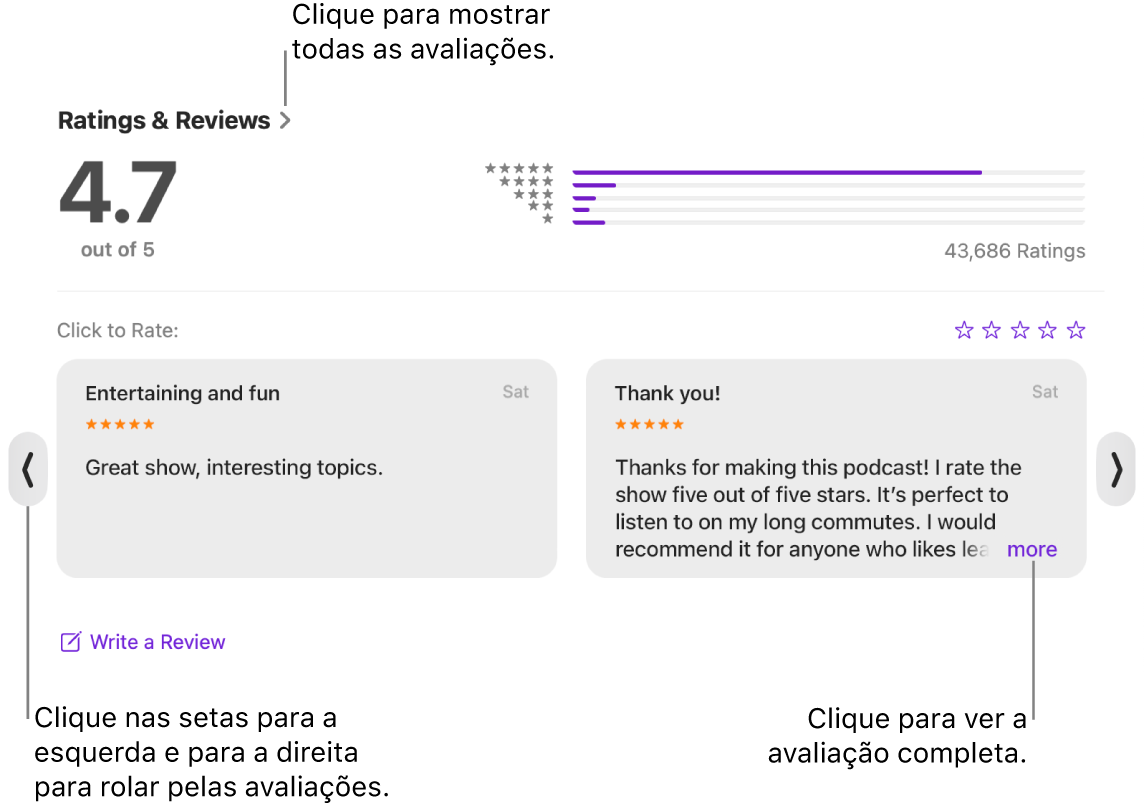Click orange stars on Thank you! review
The height and width of the screenshot is (811, 1144).
tap(649, 424)
